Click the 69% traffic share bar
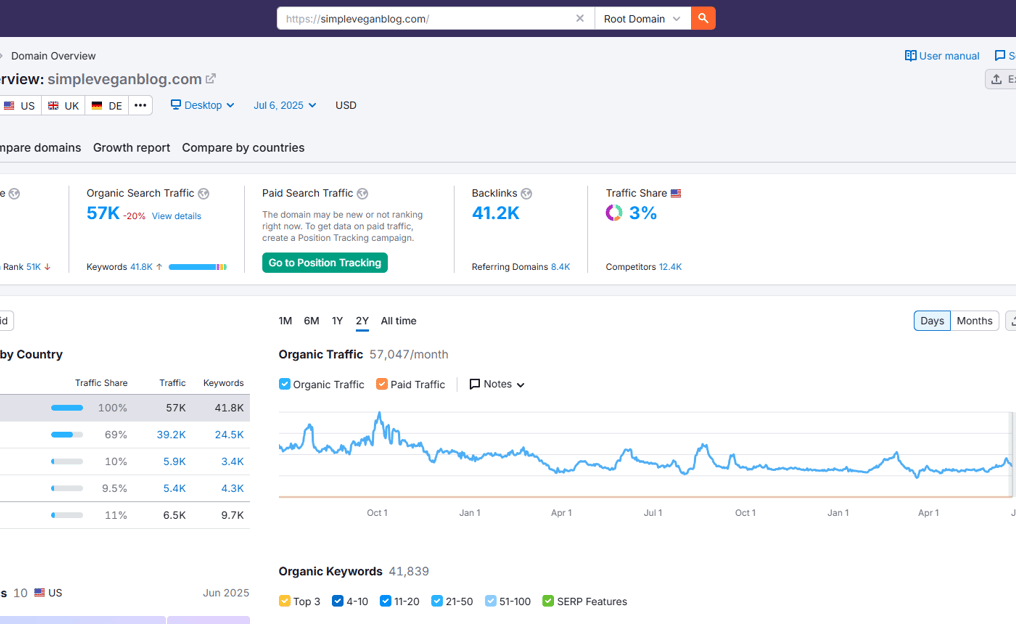The image size is (1016, 624). pos(67,435)
